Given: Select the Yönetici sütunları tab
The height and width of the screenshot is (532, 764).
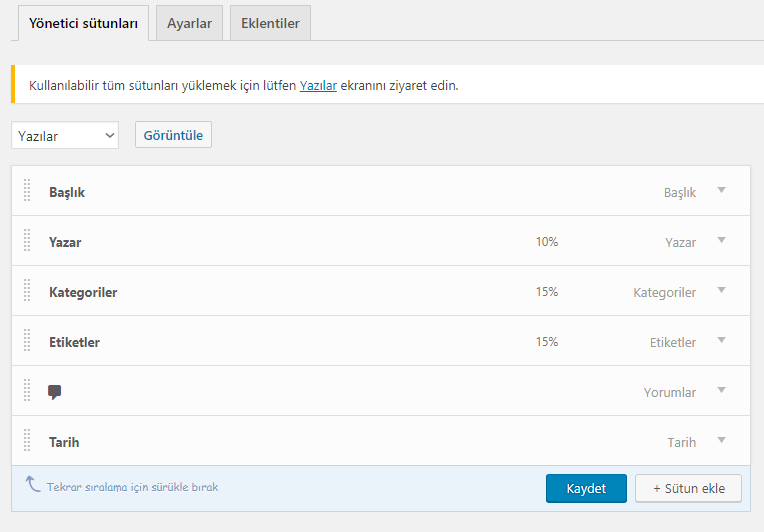Looking at the screenshot, I should click(x=83, y=23).
